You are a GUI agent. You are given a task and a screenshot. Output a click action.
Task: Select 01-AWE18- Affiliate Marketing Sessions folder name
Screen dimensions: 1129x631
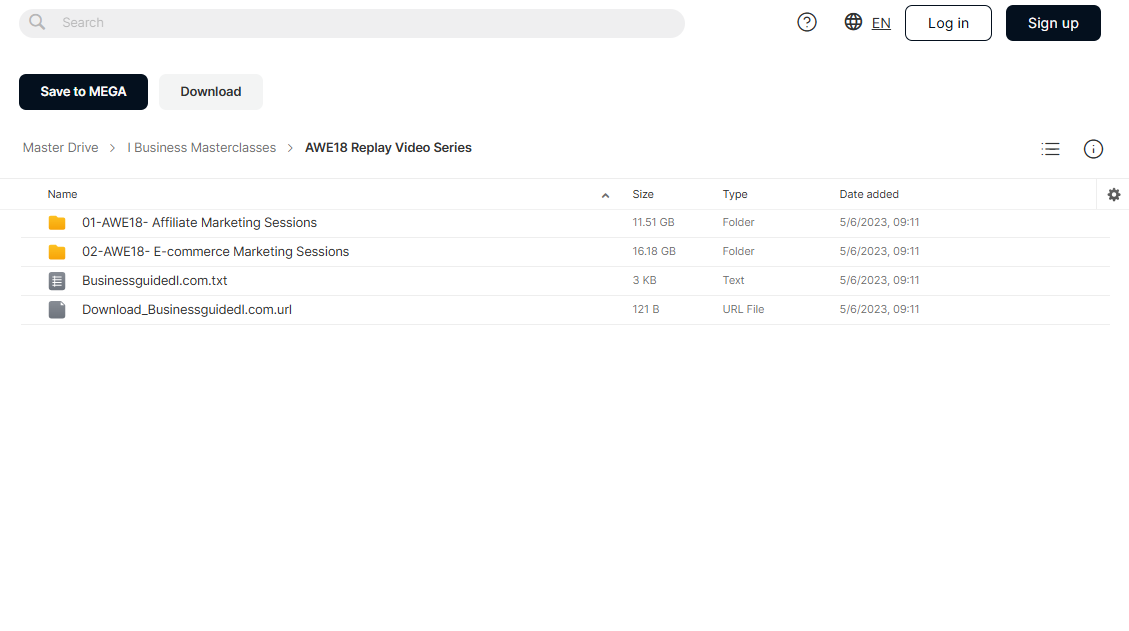[199, 223]
